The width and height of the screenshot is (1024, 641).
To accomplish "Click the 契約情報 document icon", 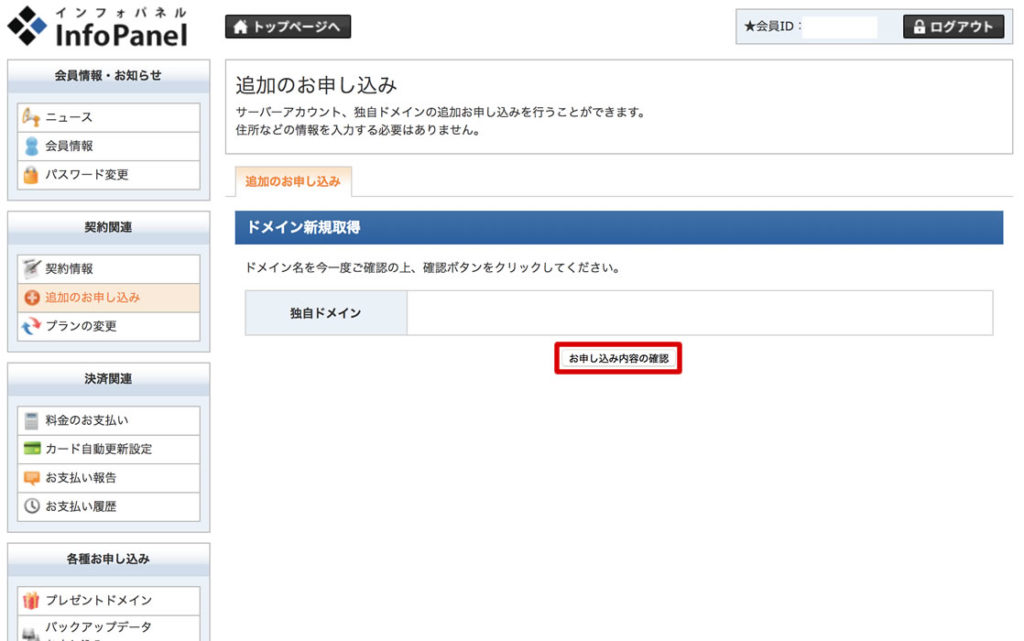I will tap(31, 269).
